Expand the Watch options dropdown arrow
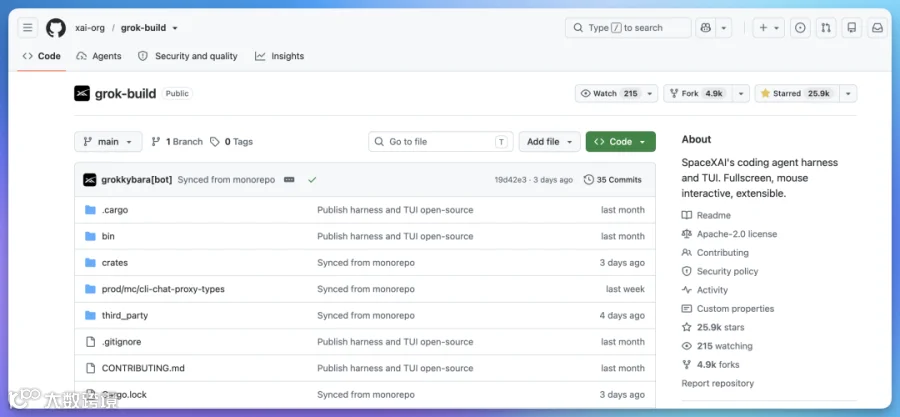Screen dimensions: 900x417 click(x=650, y=93)
